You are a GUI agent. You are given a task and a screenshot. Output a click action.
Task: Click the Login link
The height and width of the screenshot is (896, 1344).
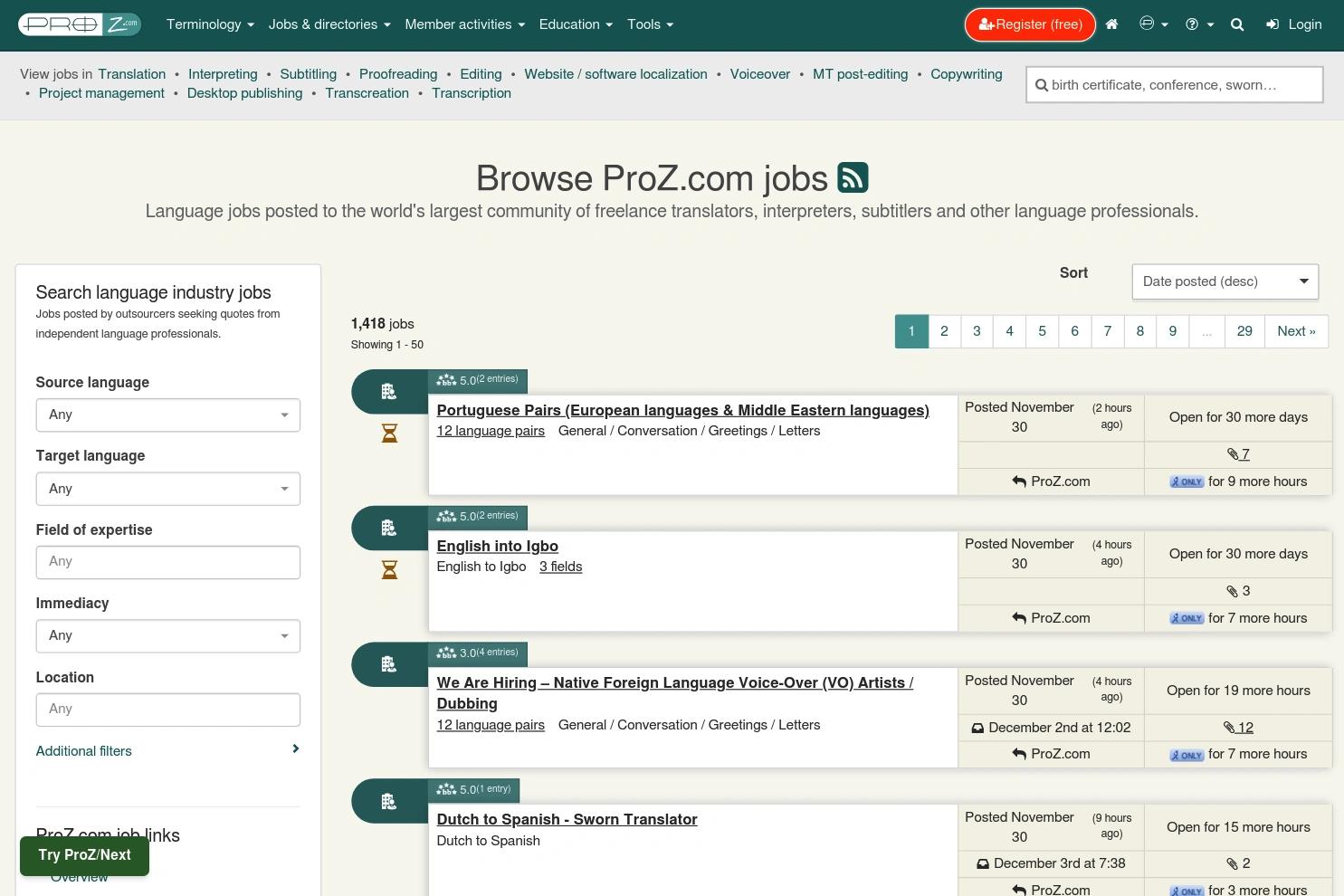[x=1294, y=24]
